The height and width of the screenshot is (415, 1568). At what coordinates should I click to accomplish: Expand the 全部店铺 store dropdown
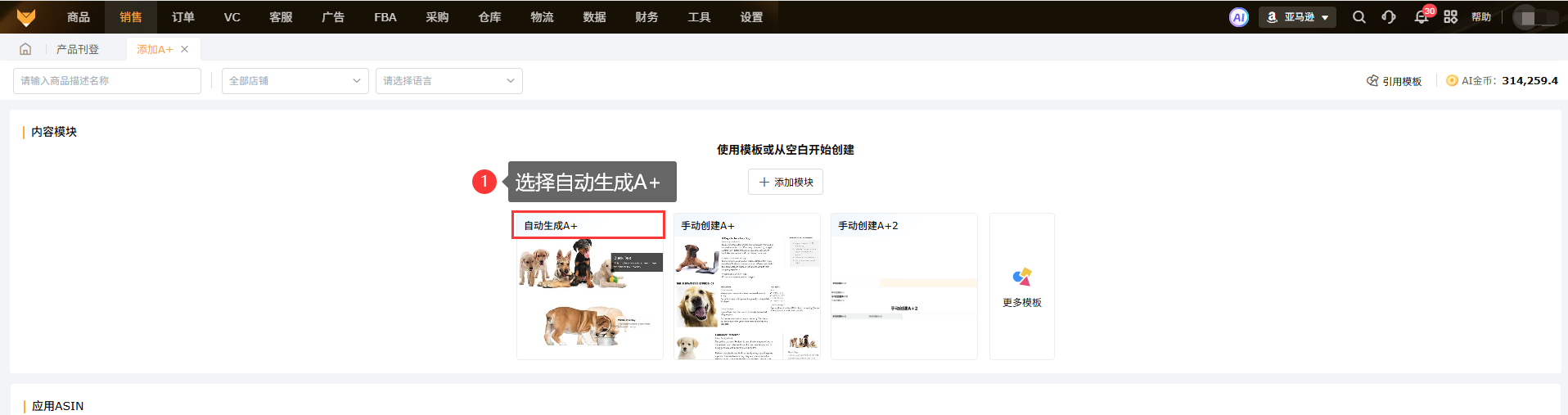point(295,81)
